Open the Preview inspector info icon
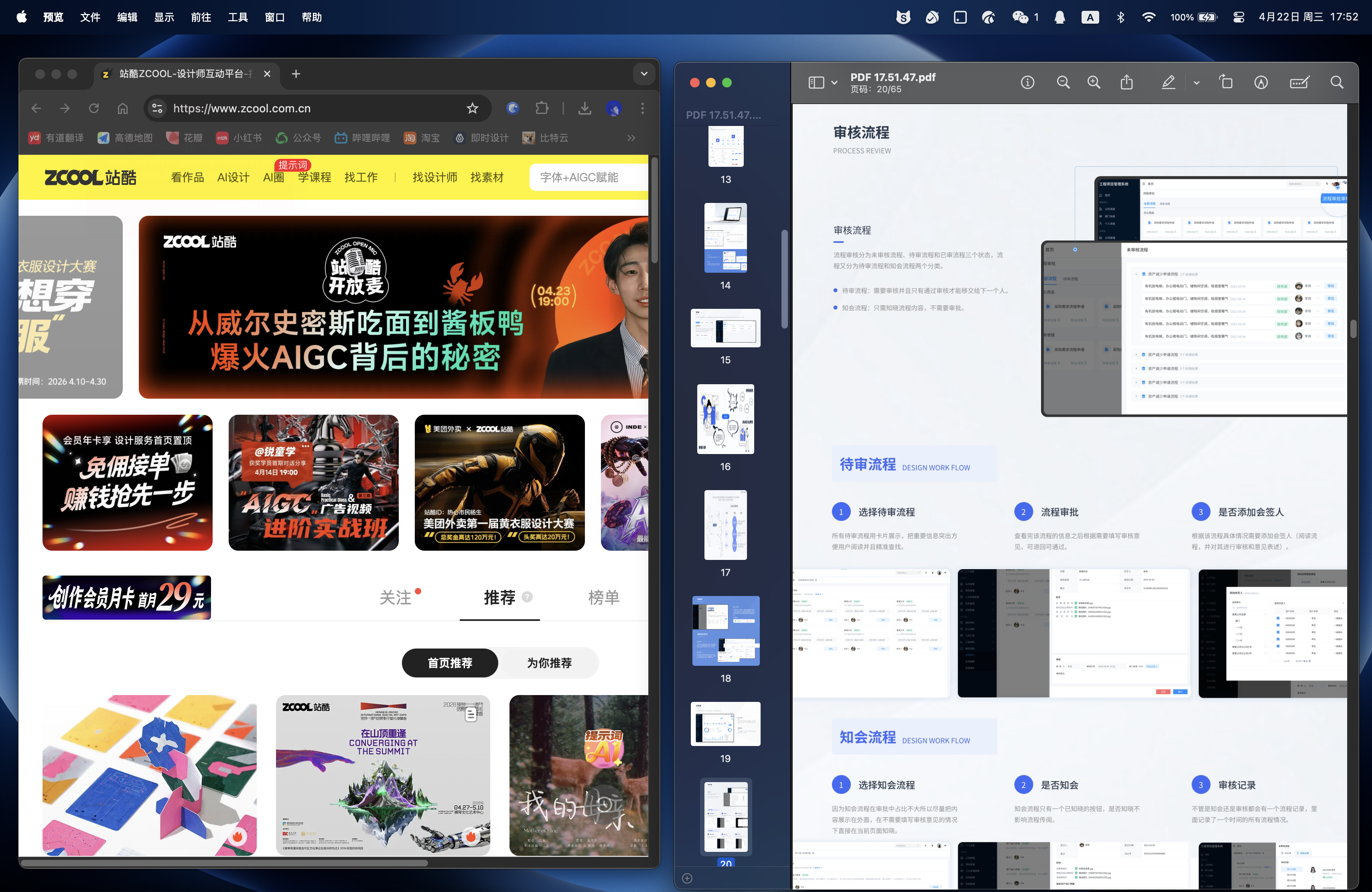 [x=1027, y=82]
